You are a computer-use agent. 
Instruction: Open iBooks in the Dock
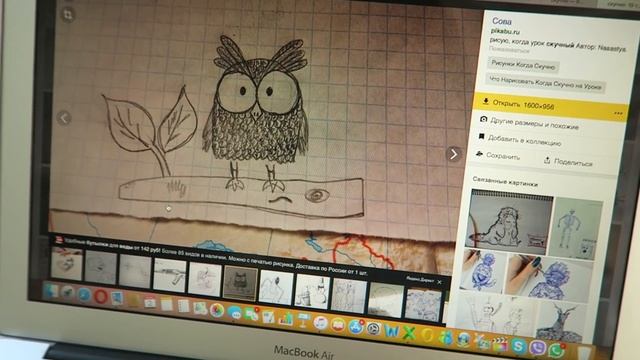point(338,325)
